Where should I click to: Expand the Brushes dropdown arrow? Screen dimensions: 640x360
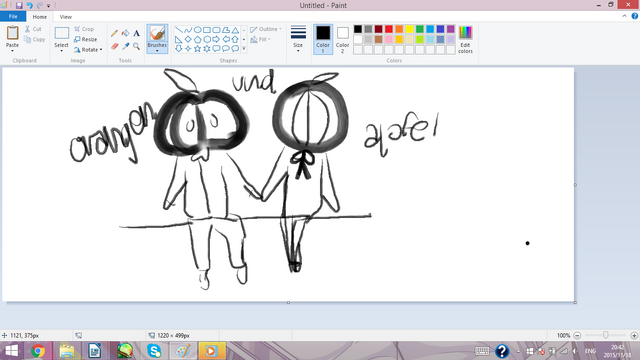coord(157,51)
